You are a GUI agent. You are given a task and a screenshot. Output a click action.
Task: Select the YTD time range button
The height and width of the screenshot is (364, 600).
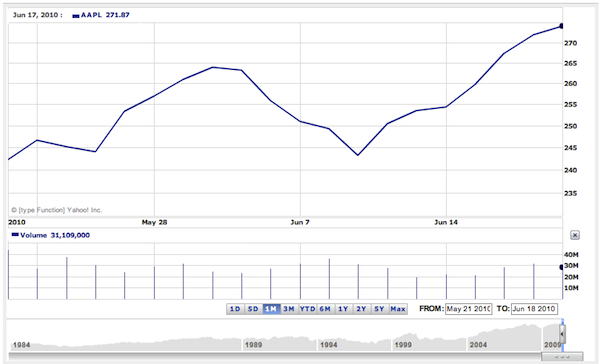point(307,309)
